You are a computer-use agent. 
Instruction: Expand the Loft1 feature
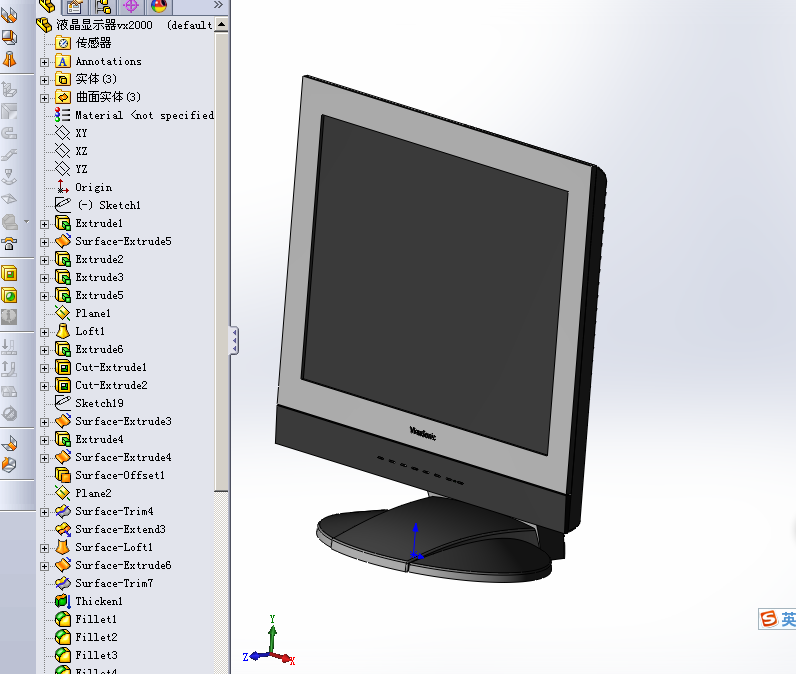click(45, 332)
